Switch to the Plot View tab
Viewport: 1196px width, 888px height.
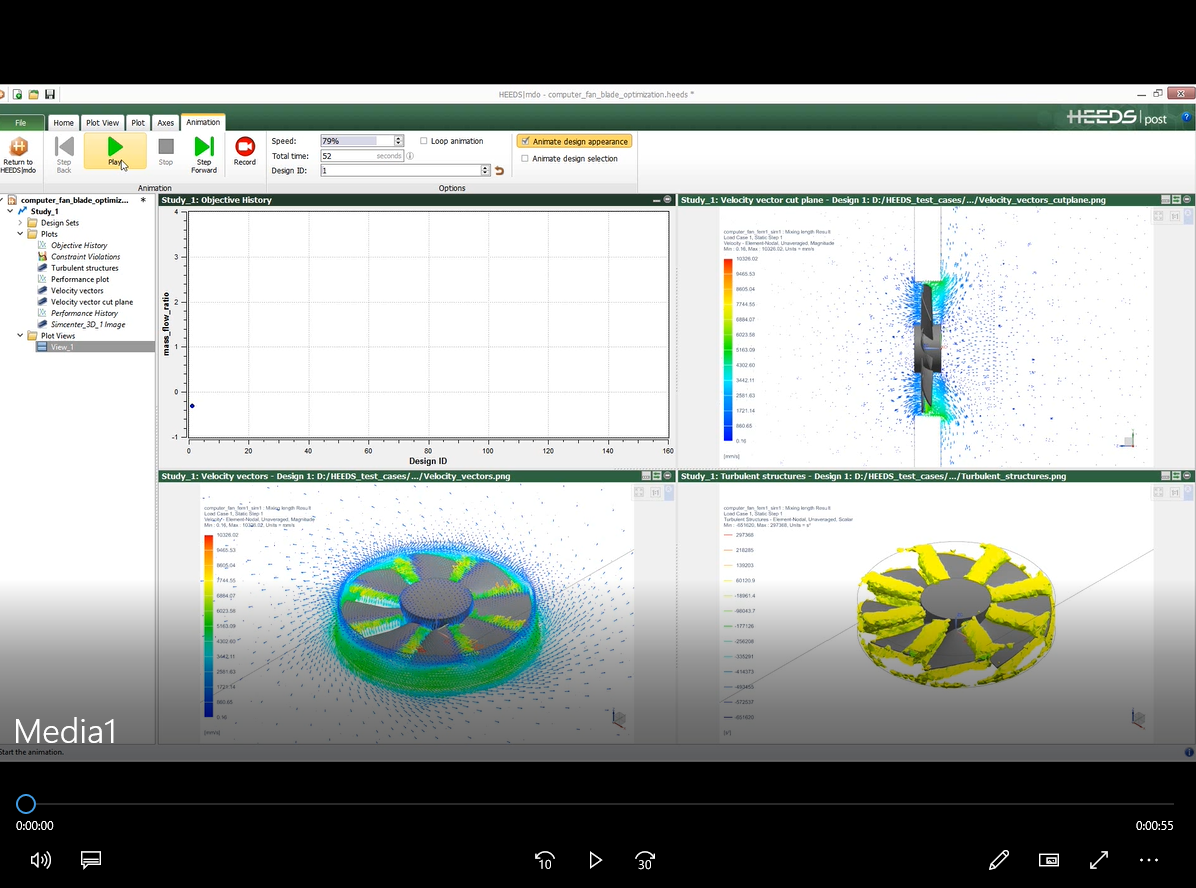click(102, 122)
